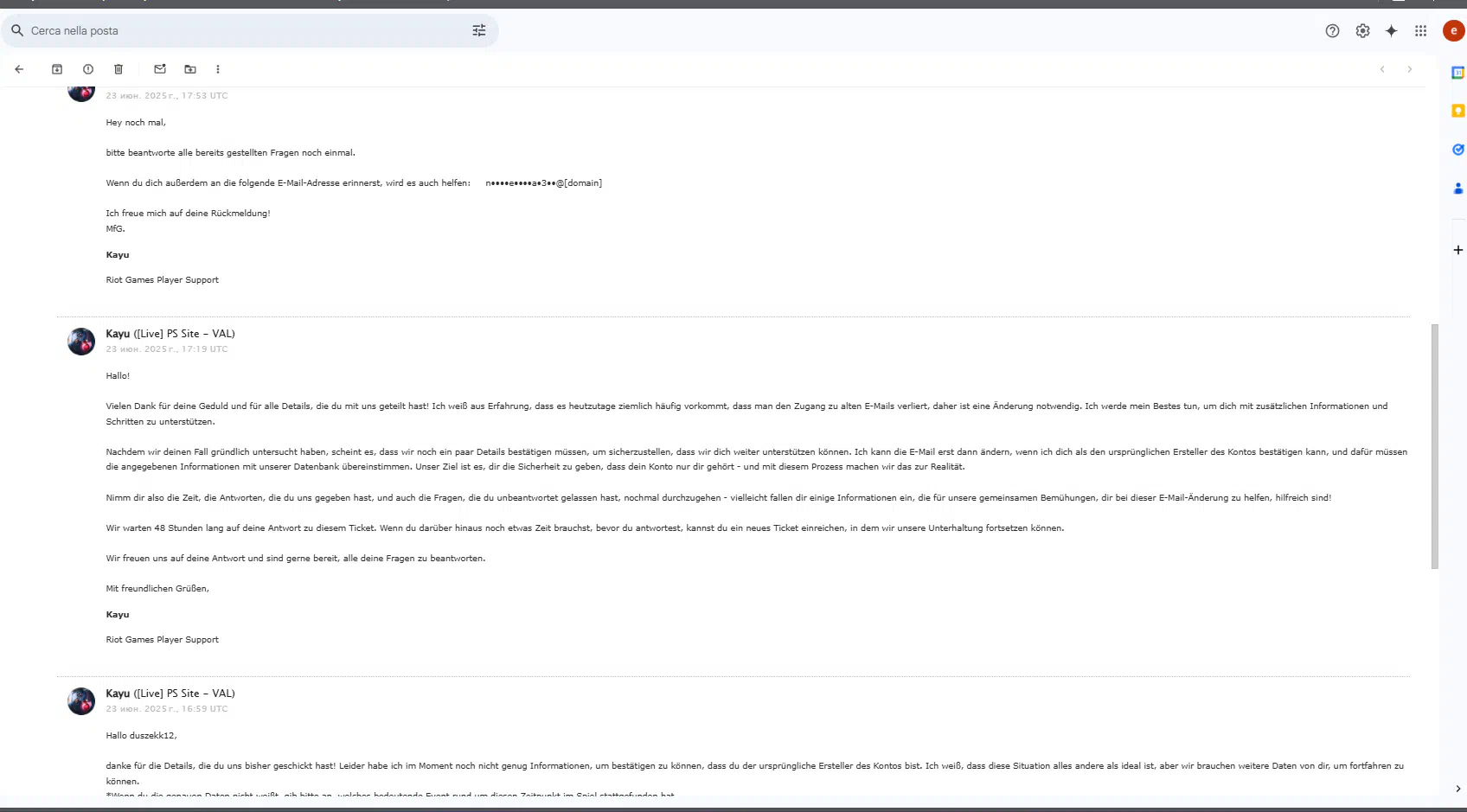The height and width of the screenshot is (812, 1467).
Task: Open Gemini sparkle assistant
Action: coord(1391,31)
